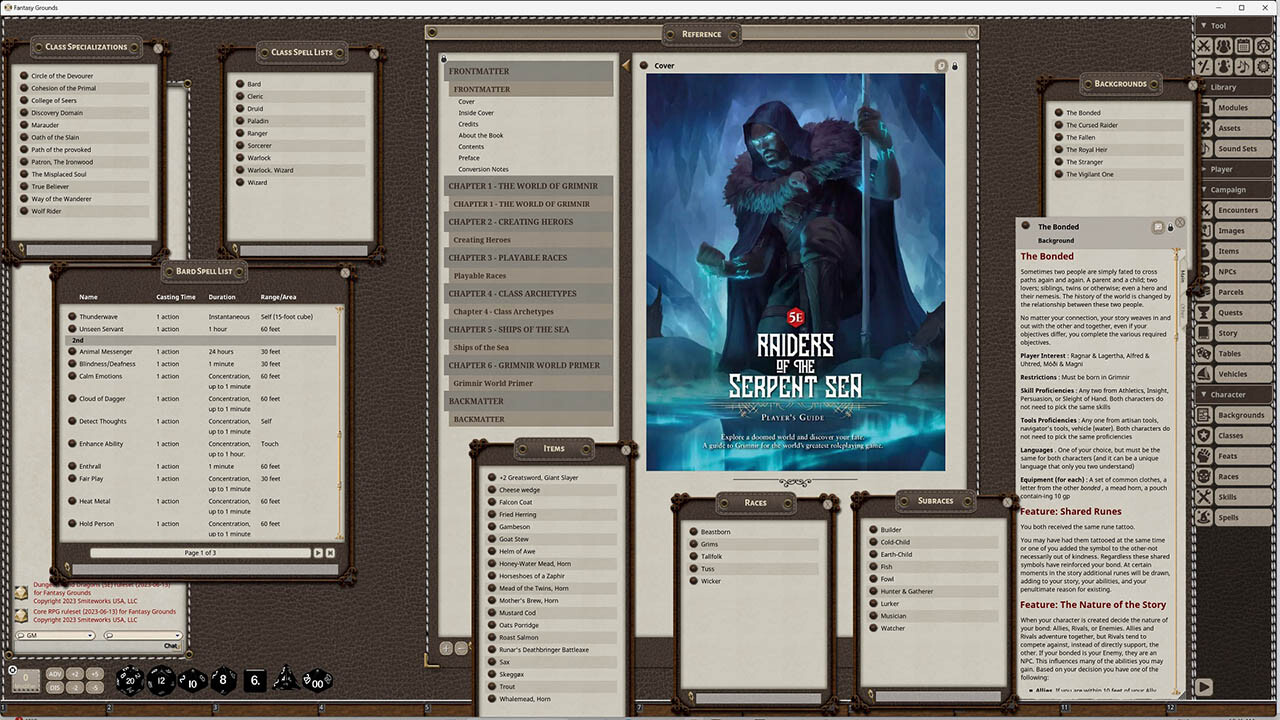Open the Modifiers +/- tool icon

pyautogui.click(x=1204, y=67)
